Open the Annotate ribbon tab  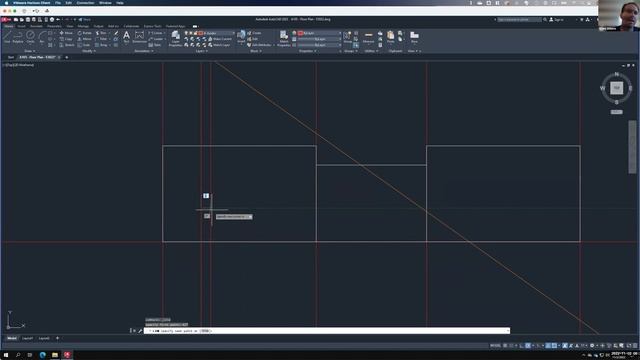click(x=36, y=26)
